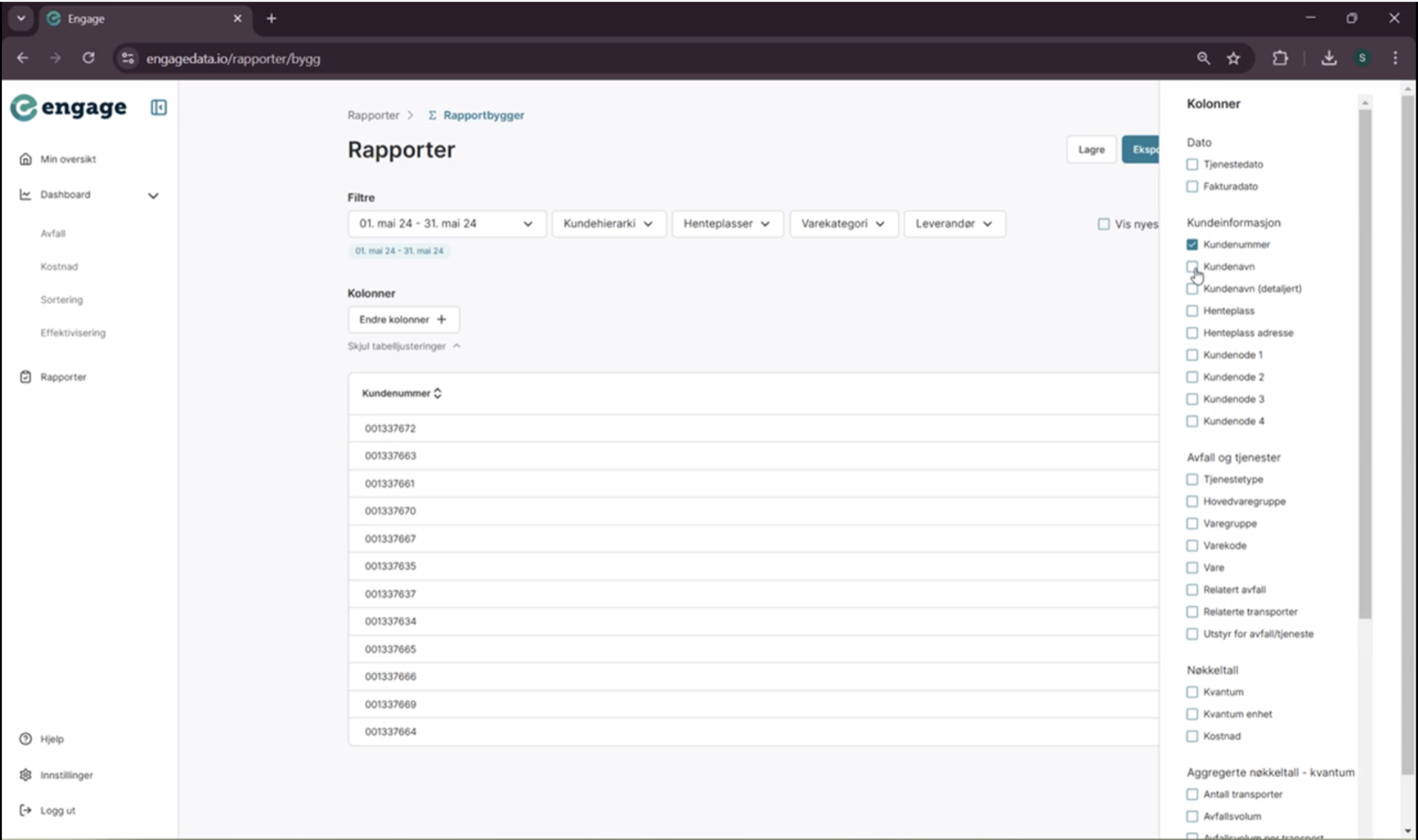This screenshot has width=1418, height=840.
Task: Click the browser page vertical scrollbar
Action: tap(1407, 434)
